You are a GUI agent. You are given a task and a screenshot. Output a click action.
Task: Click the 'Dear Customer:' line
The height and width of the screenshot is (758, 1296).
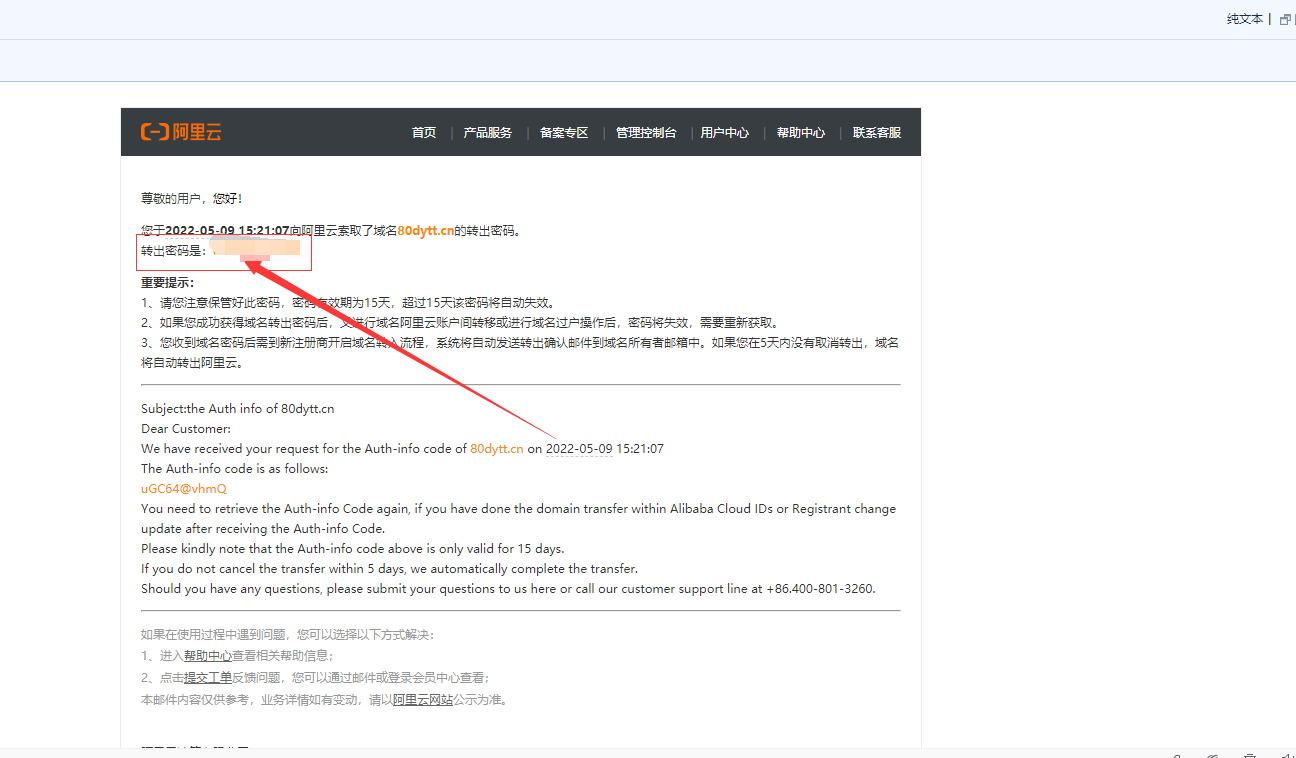coord(186,429)
